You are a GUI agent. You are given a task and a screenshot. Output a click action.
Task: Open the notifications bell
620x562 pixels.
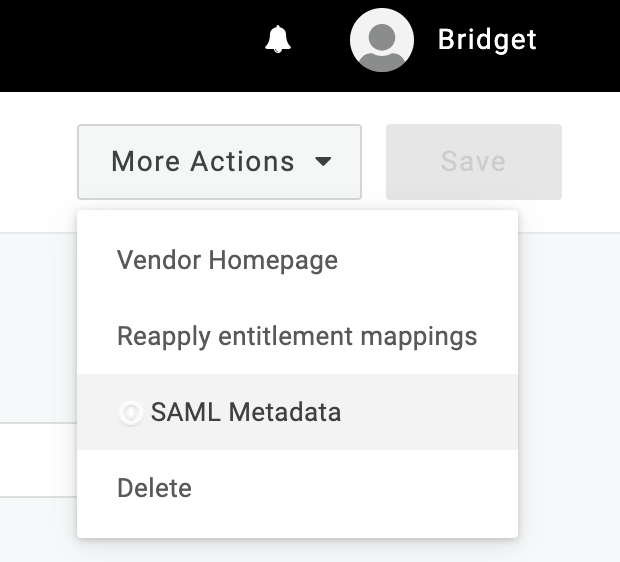(278, 40)
